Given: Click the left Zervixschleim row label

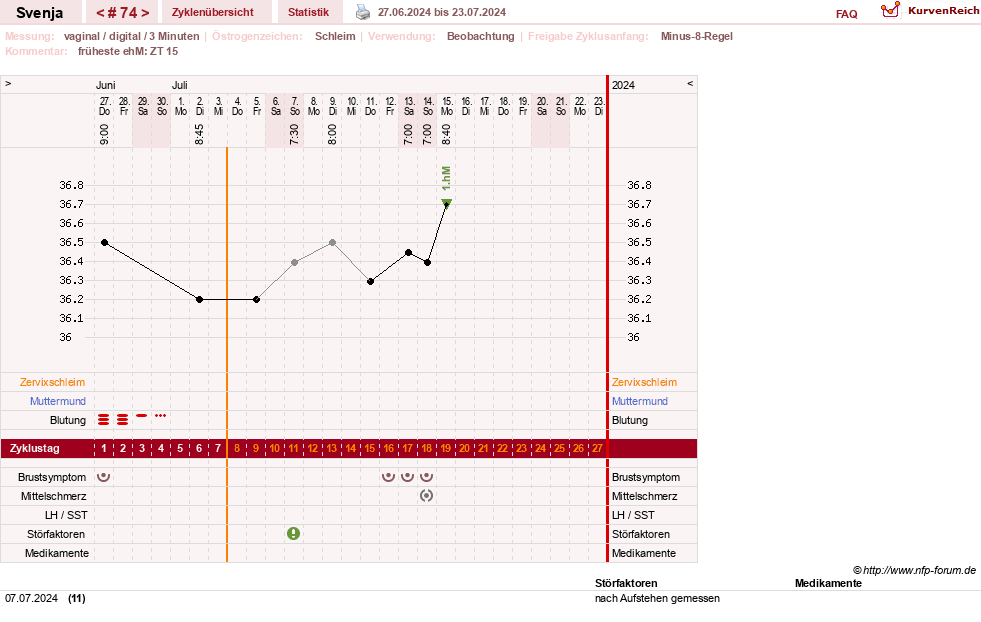Looking at the screenshot, I should pos(53,382).
